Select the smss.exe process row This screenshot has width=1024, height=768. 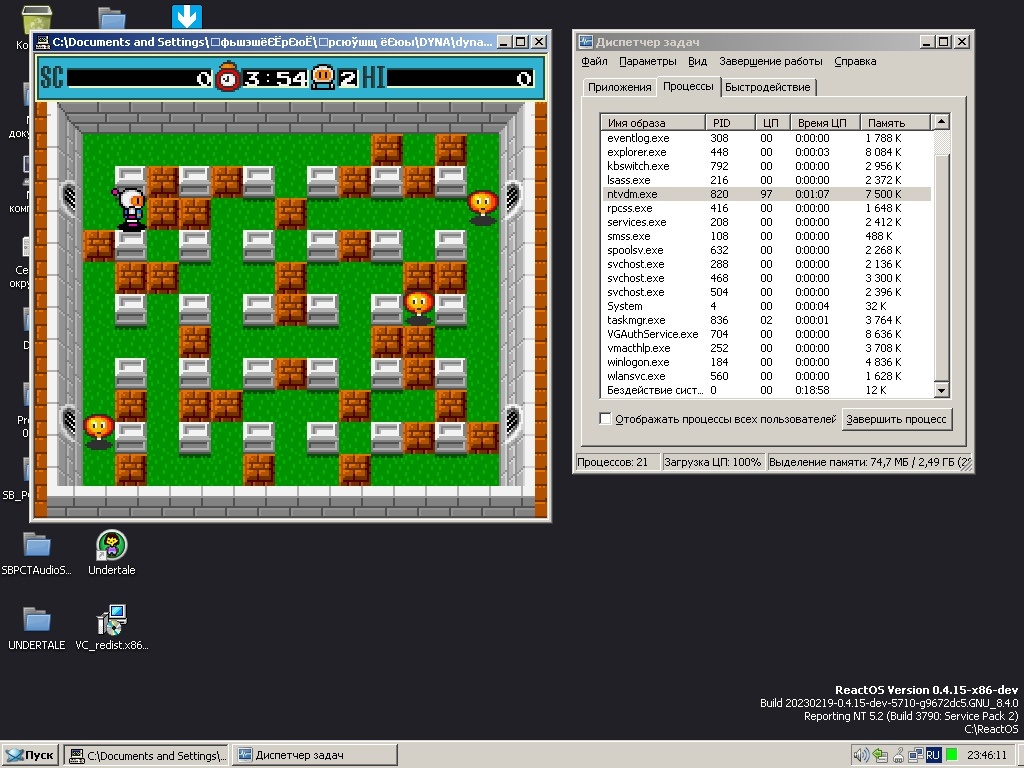coord(766,236)
